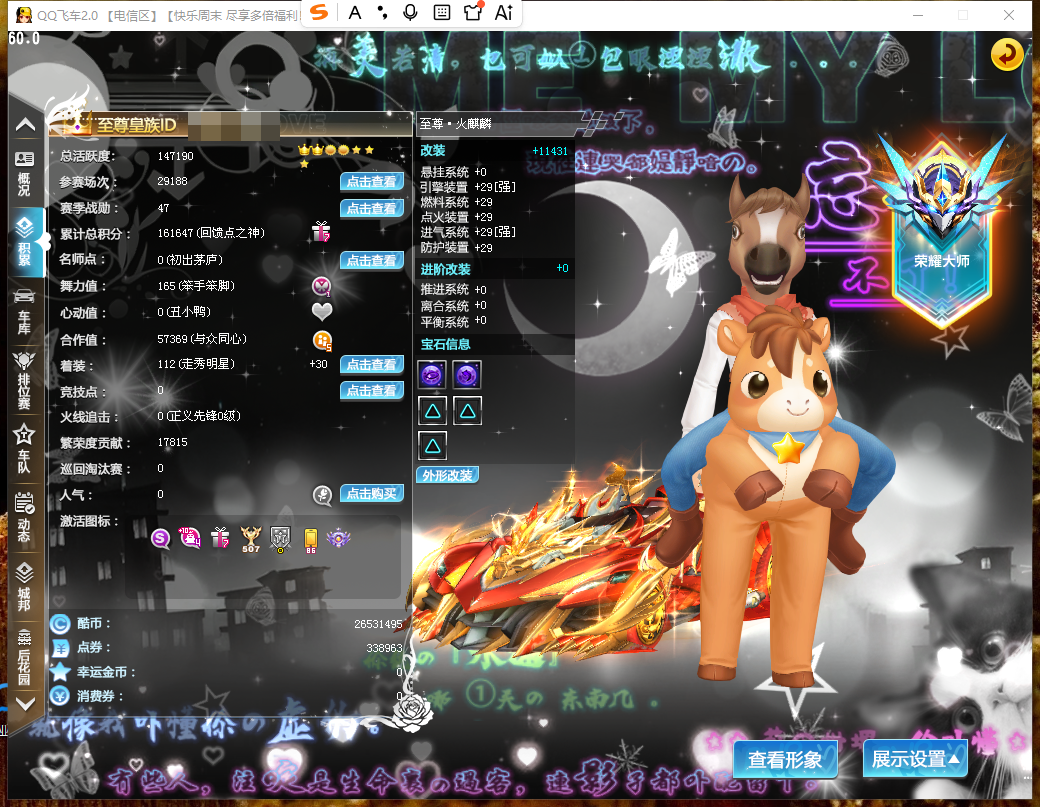Open the 排位赛 ranked match sidebar icon

click(x=25, y=380)
